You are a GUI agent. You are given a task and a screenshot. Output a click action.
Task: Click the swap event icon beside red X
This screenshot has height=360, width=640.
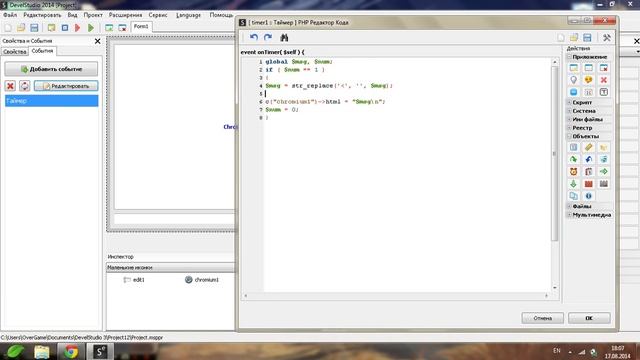[24, 86]
